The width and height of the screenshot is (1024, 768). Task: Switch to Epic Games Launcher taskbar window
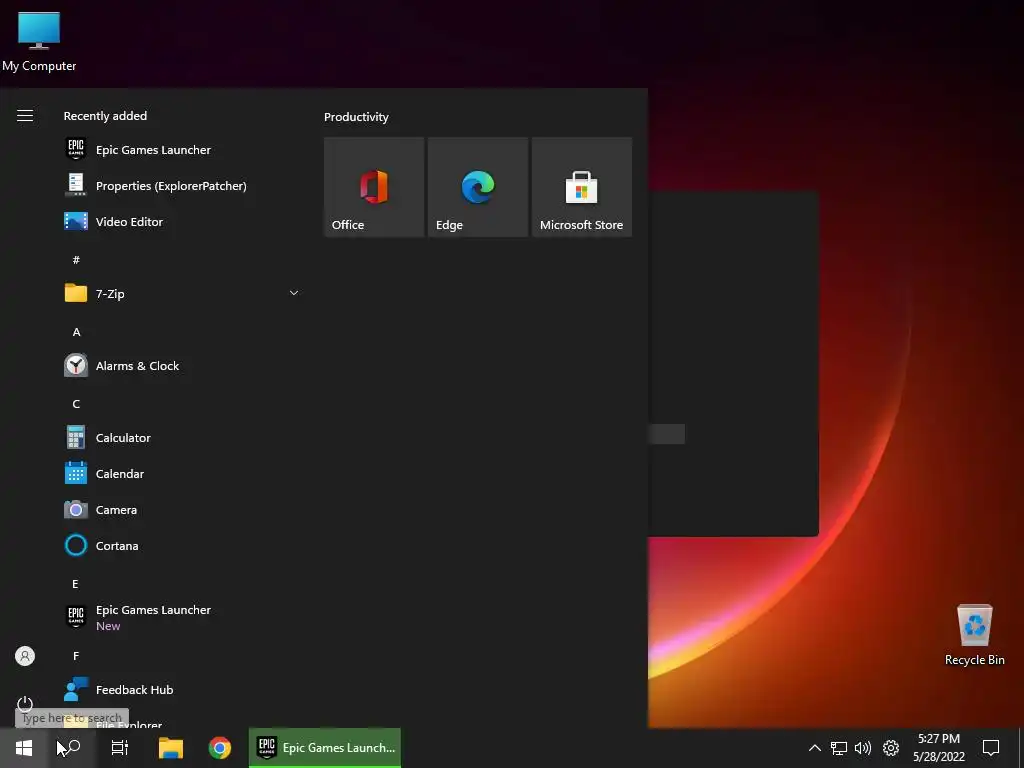pyautogui.click(x=325, y=748)
